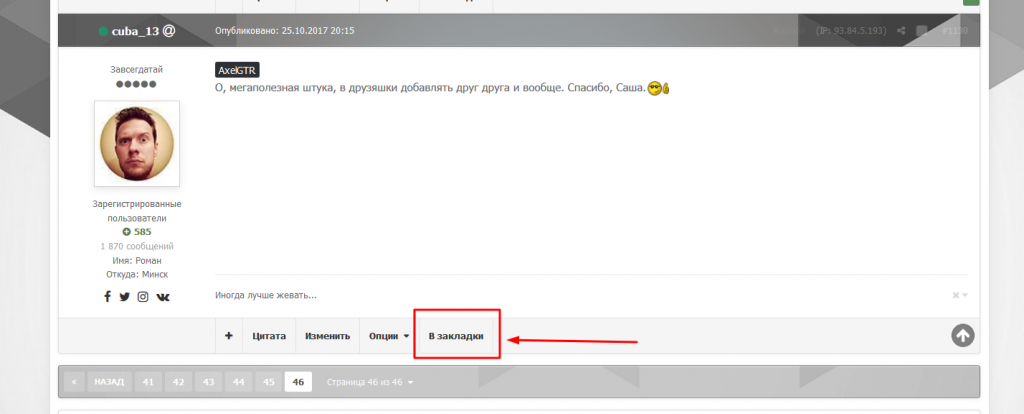Click the НАЗАД pagination button
The width and height of the screenshot is (1024, 414).
(109, 382)
